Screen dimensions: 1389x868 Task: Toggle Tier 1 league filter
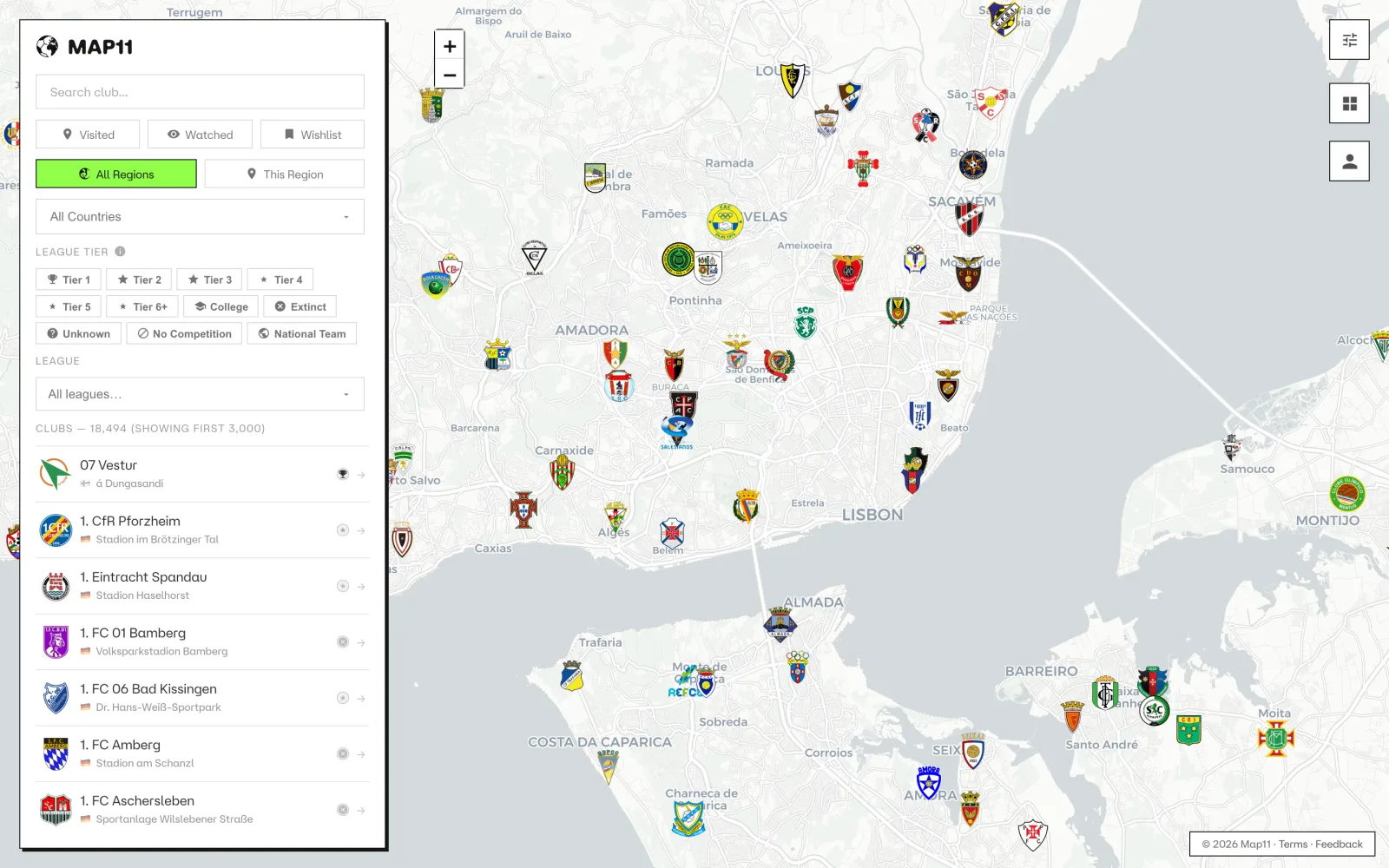[69, 279]
